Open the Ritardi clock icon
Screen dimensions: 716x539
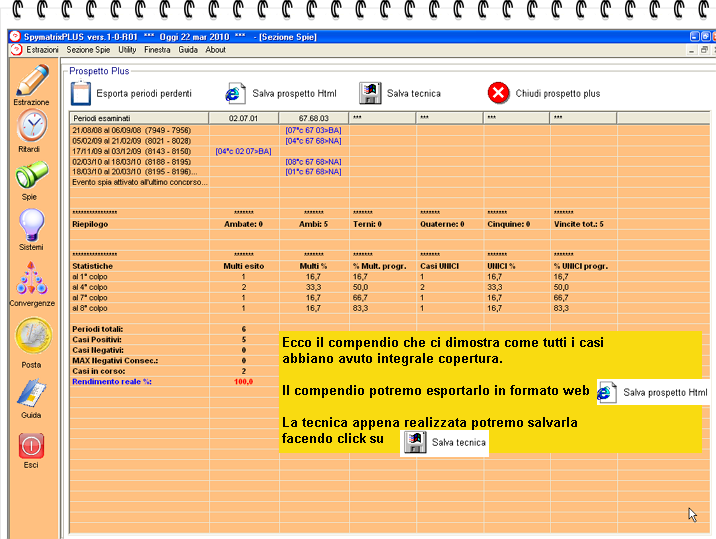point(31,126)
